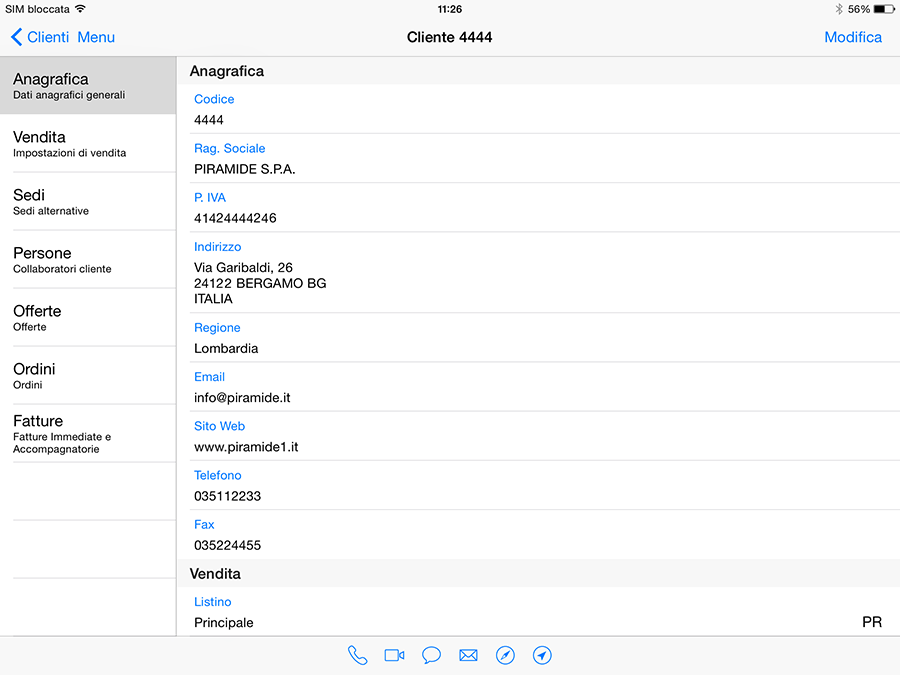Tap website www.piramide1.it

click(246, 447)
